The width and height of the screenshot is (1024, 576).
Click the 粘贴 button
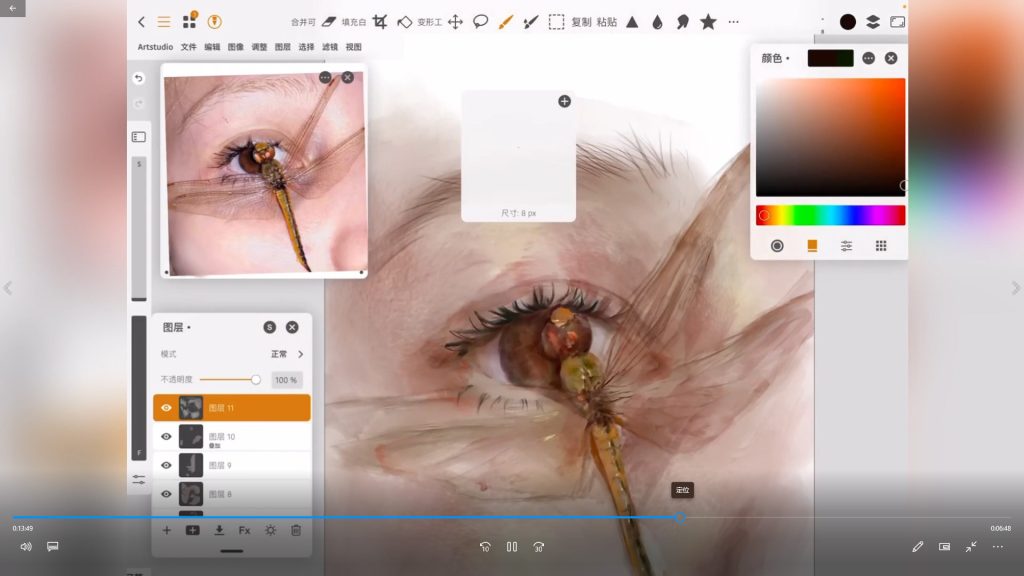(606, 22)
